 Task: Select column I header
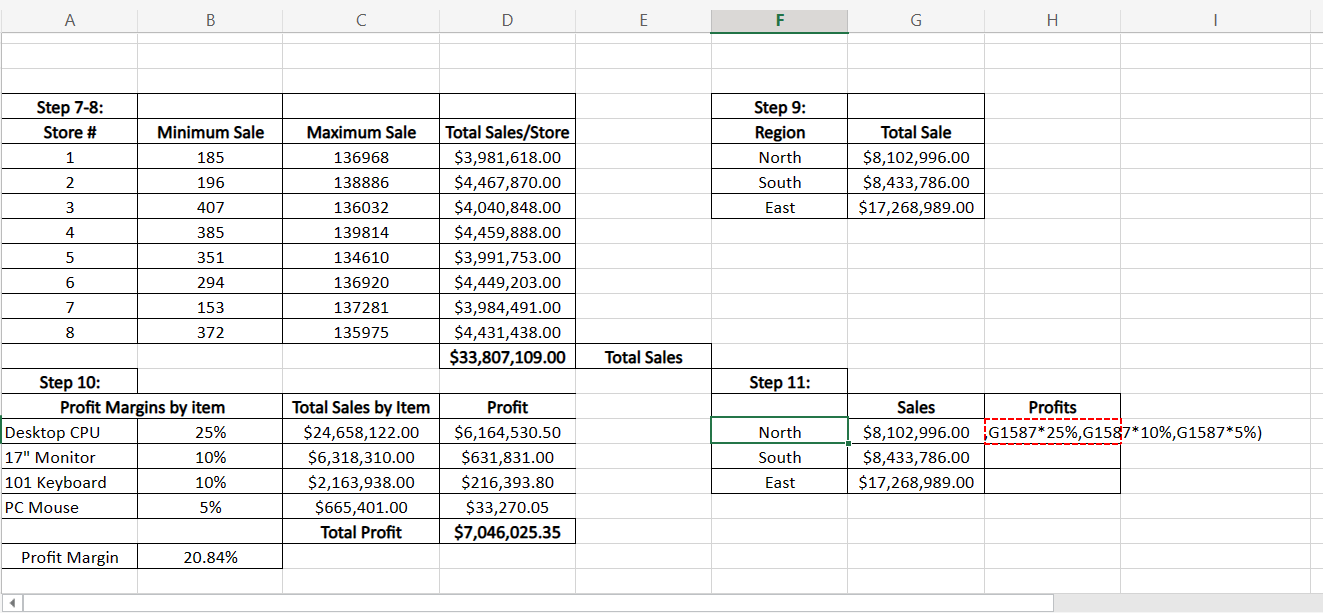point(1215,20)
